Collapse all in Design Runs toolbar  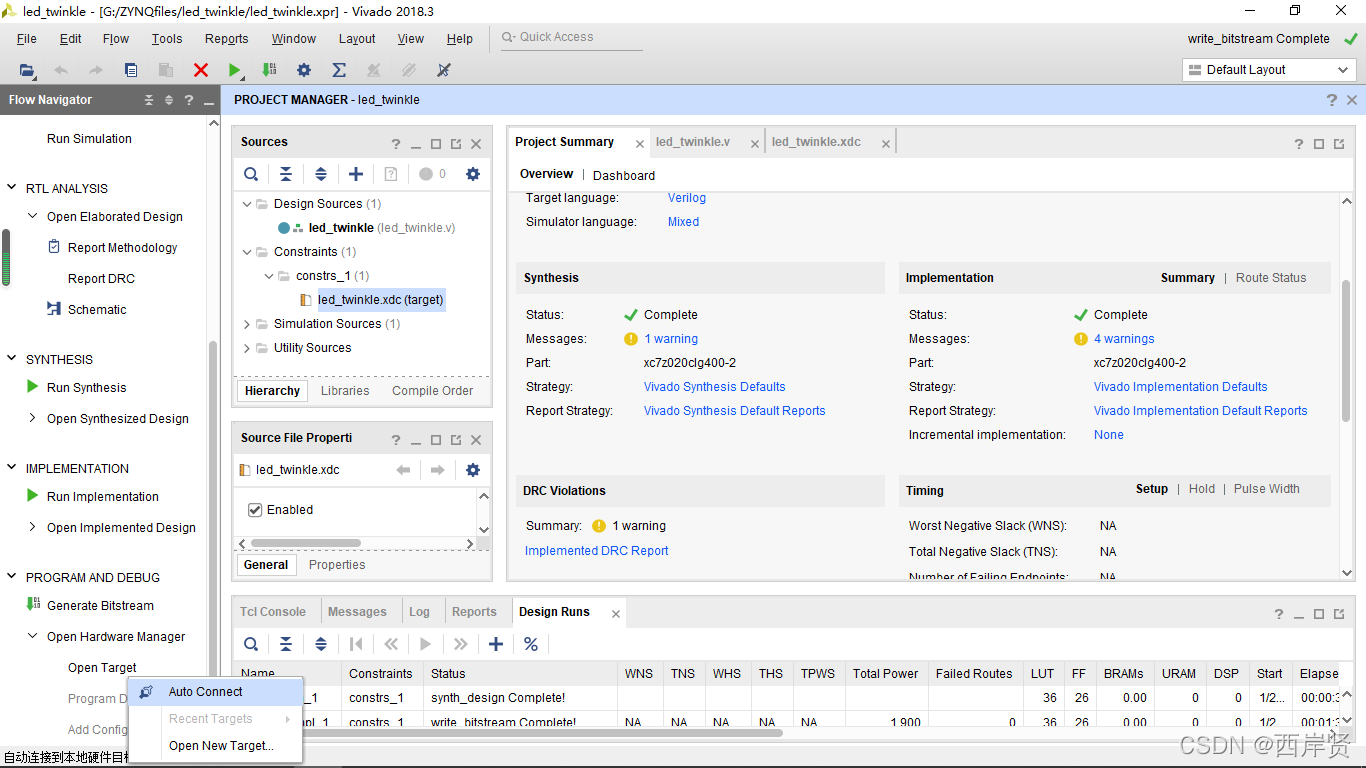pyautogui.click(x=286, y=644)
